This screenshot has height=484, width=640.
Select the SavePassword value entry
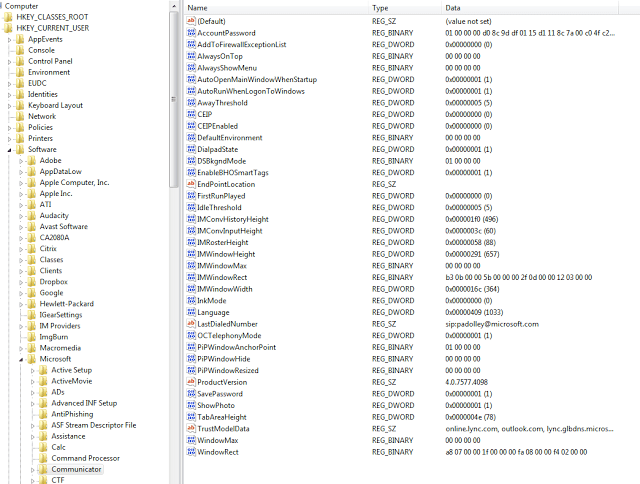tap(220, 393)
